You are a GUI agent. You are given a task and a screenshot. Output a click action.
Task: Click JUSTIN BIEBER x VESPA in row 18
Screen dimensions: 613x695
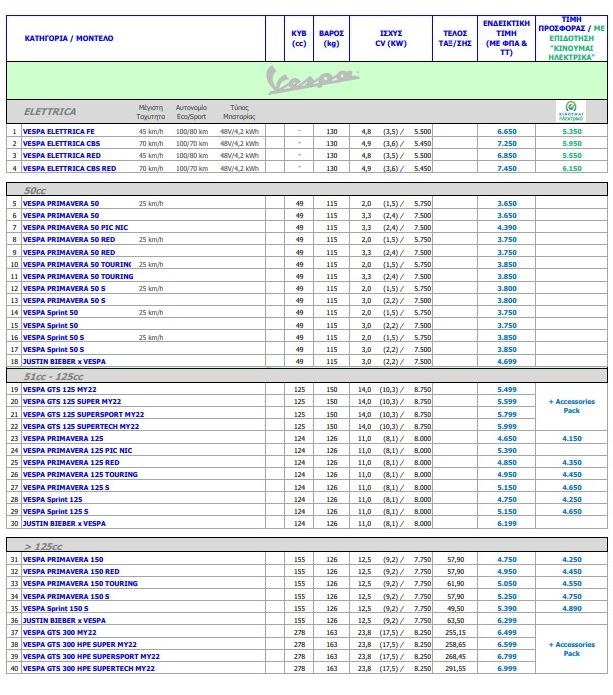click(64, 362)
